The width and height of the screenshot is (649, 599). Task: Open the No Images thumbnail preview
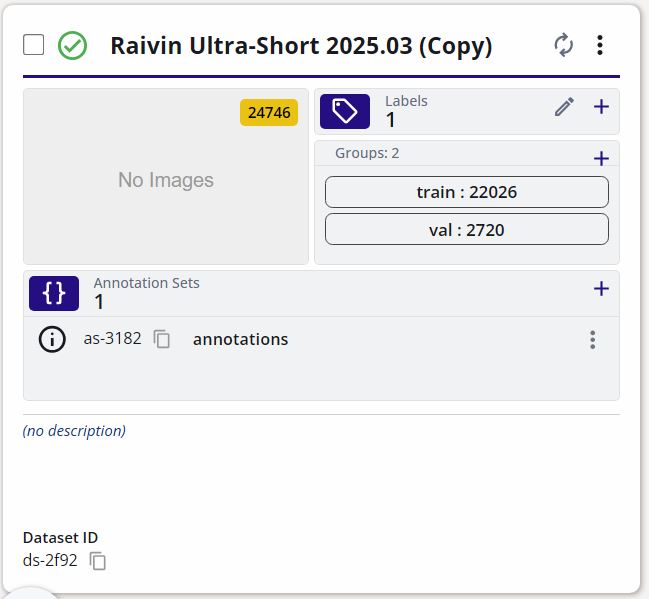(166, 180)
